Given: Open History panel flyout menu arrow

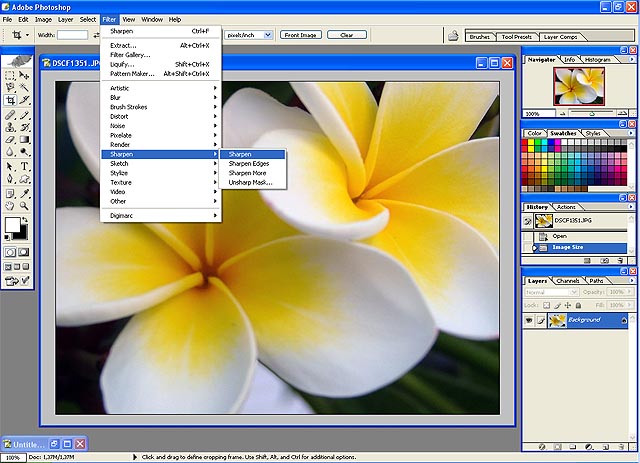Looking at the screenshot, I should 631,207.
